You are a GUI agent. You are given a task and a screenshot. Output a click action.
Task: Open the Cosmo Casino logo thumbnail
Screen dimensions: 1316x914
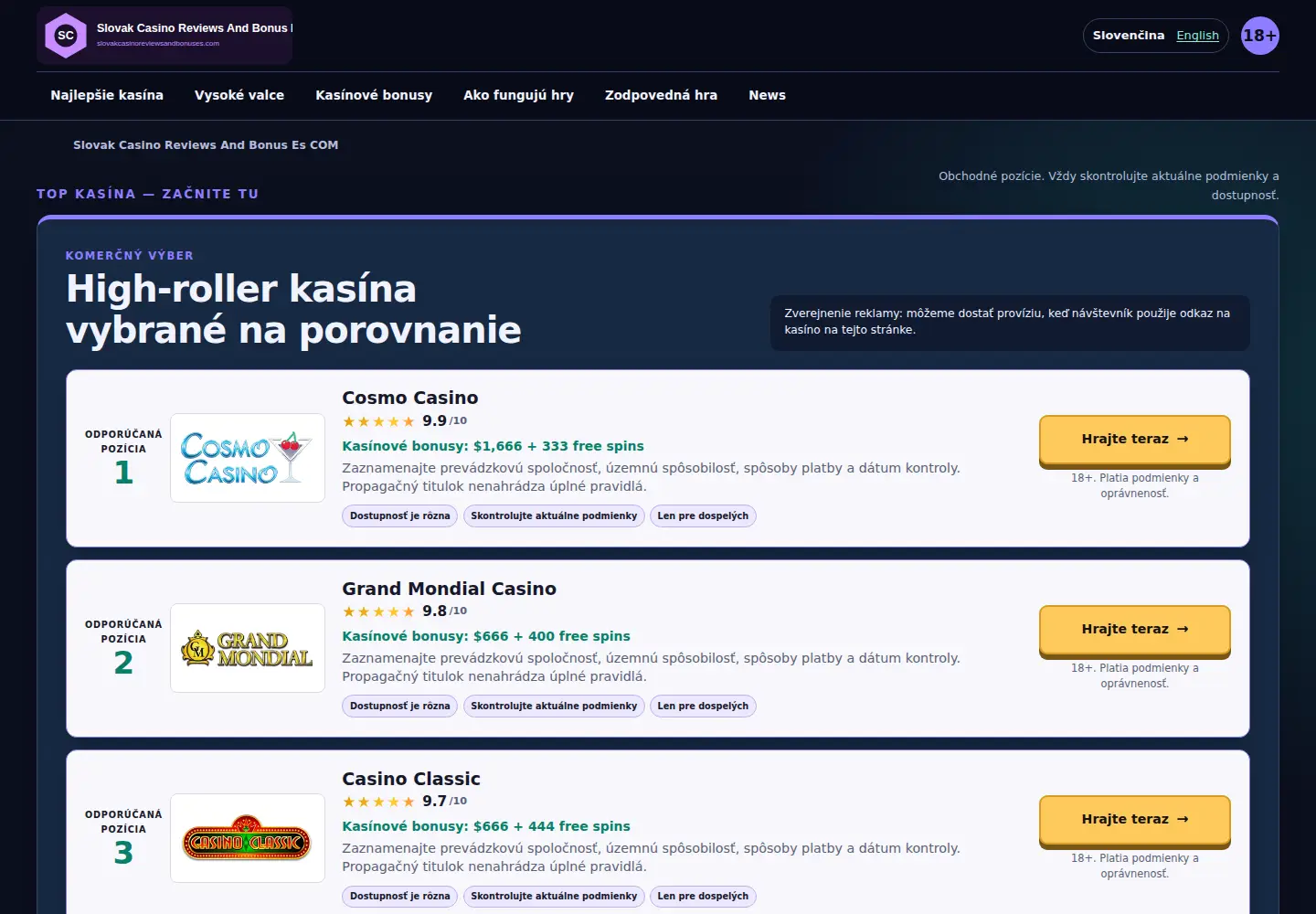pos(248,458)
